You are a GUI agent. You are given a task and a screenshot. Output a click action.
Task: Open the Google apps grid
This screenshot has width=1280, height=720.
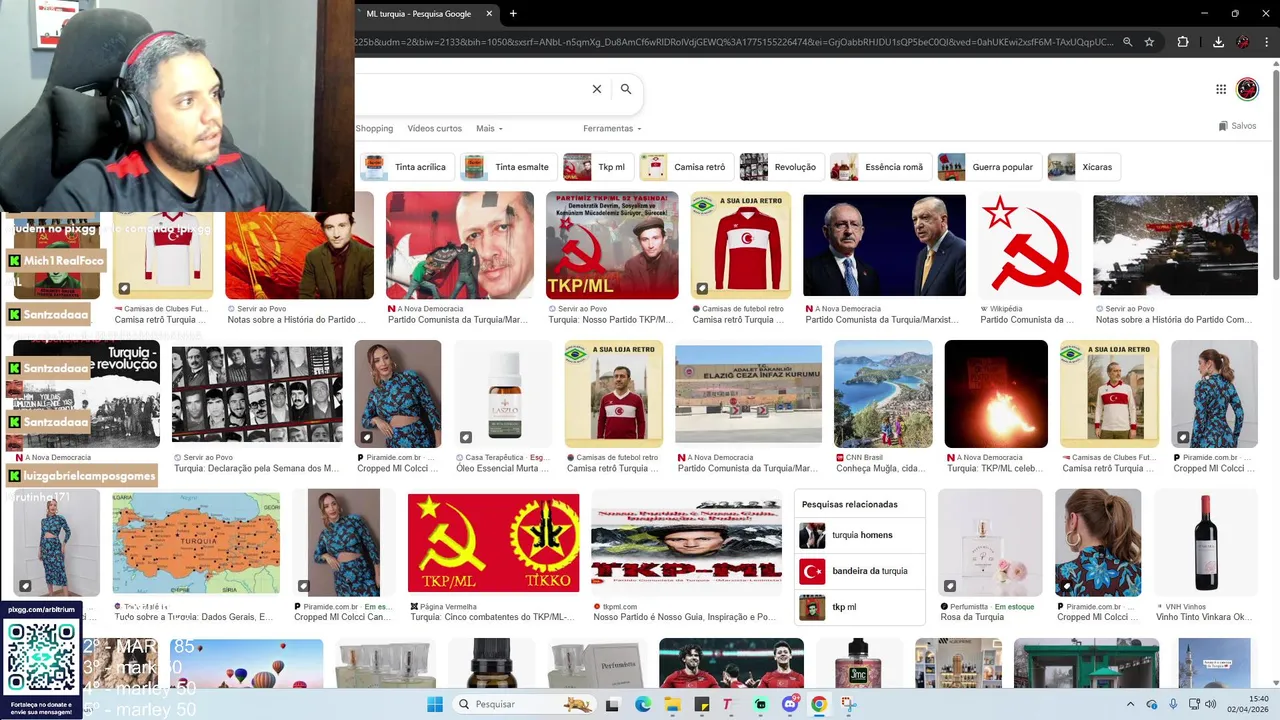[1221, 89]
